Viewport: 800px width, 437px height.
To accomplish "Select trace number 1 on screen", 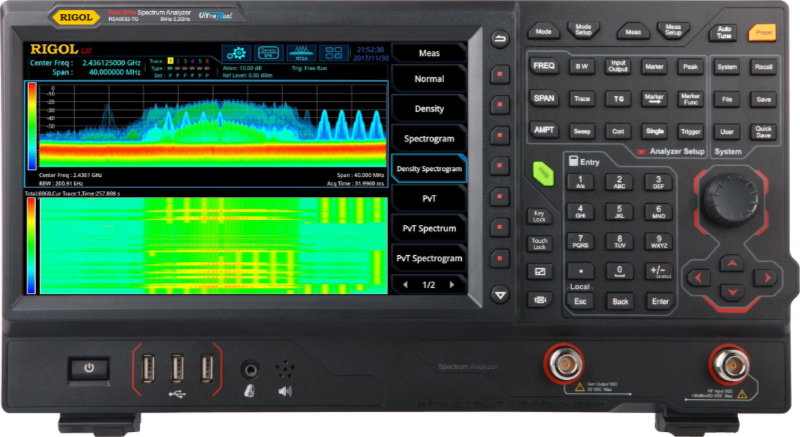I will point(170,61).
